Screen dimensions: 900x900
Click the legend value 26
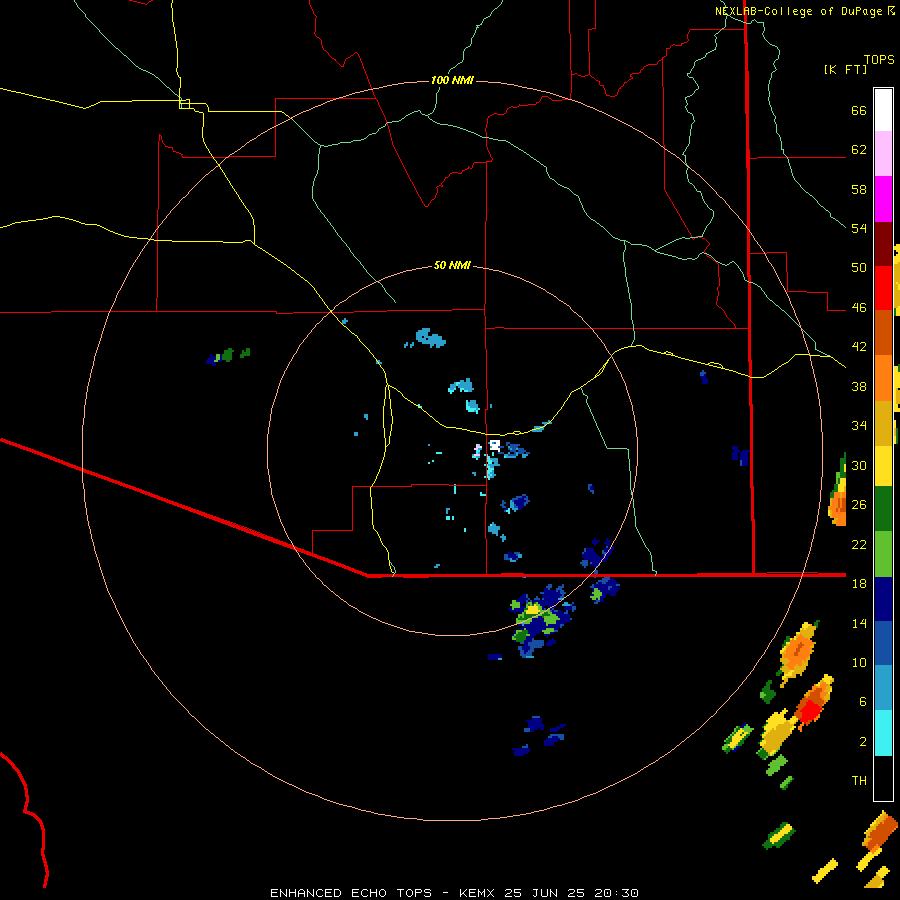tap(859, 505)
